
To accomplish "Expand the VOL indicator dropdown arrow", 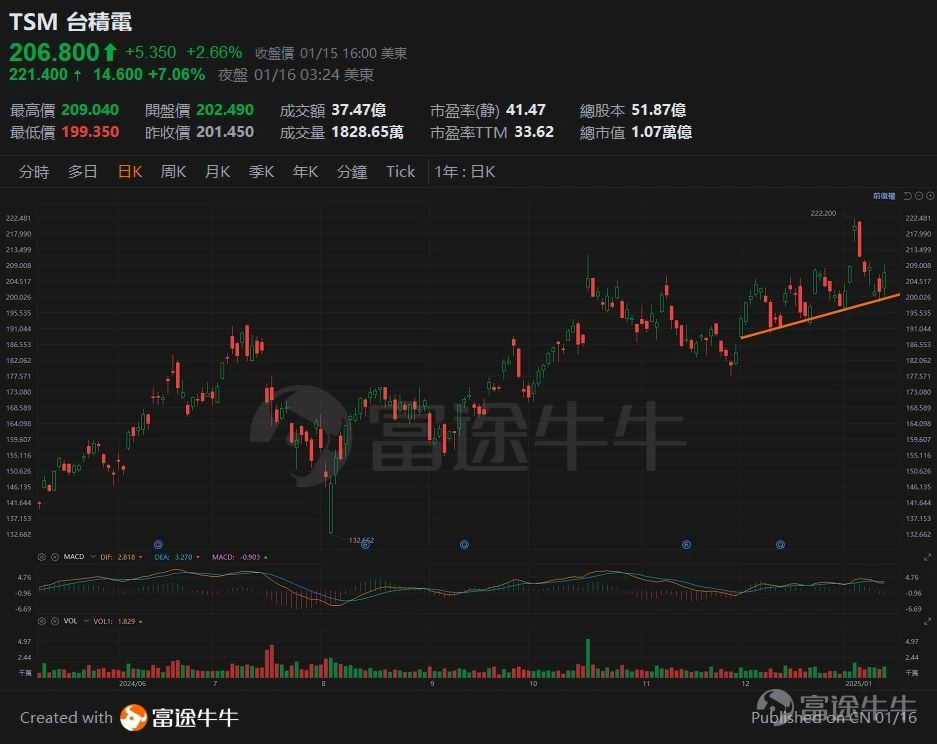I will tap(86, 621).
